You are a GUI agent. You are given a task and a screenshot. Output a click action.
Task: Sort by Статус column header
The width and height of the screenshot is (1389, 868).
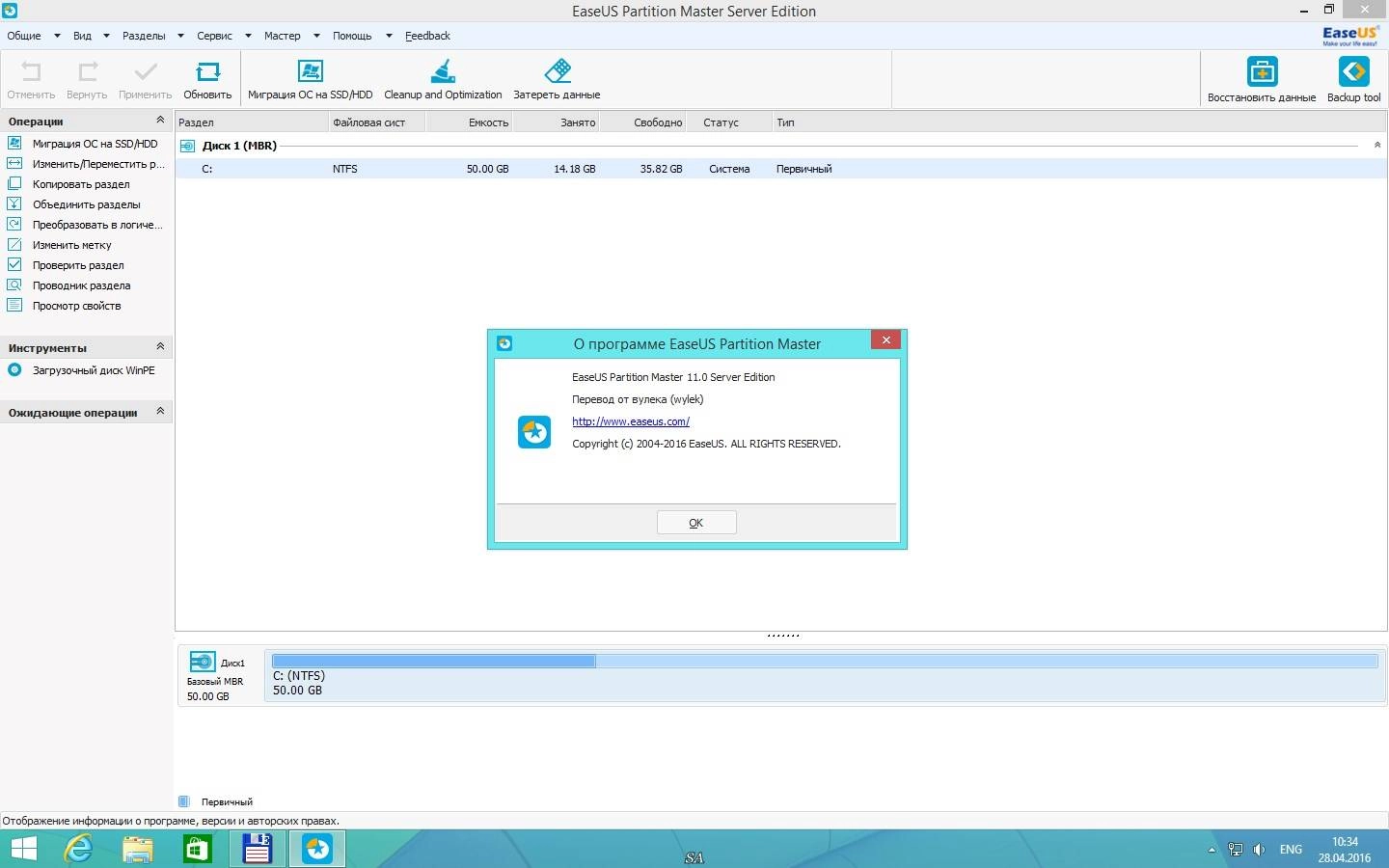[729, 122]
